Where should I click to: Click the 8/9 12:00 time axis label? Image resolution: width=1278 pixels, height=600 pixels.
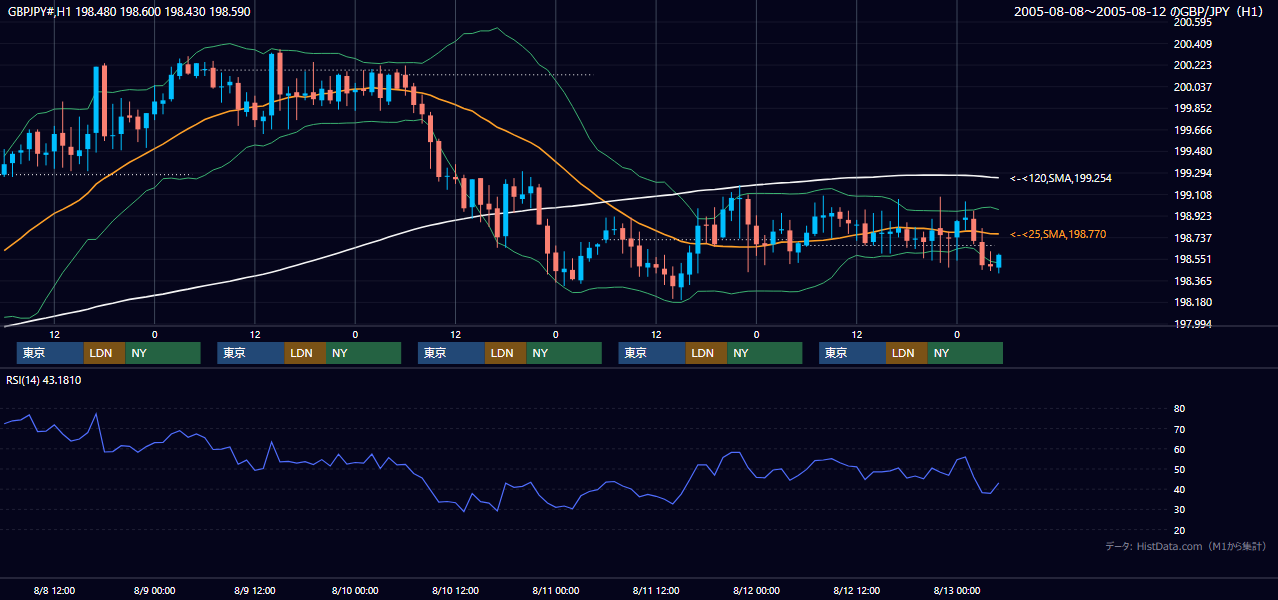click(254, 590)
